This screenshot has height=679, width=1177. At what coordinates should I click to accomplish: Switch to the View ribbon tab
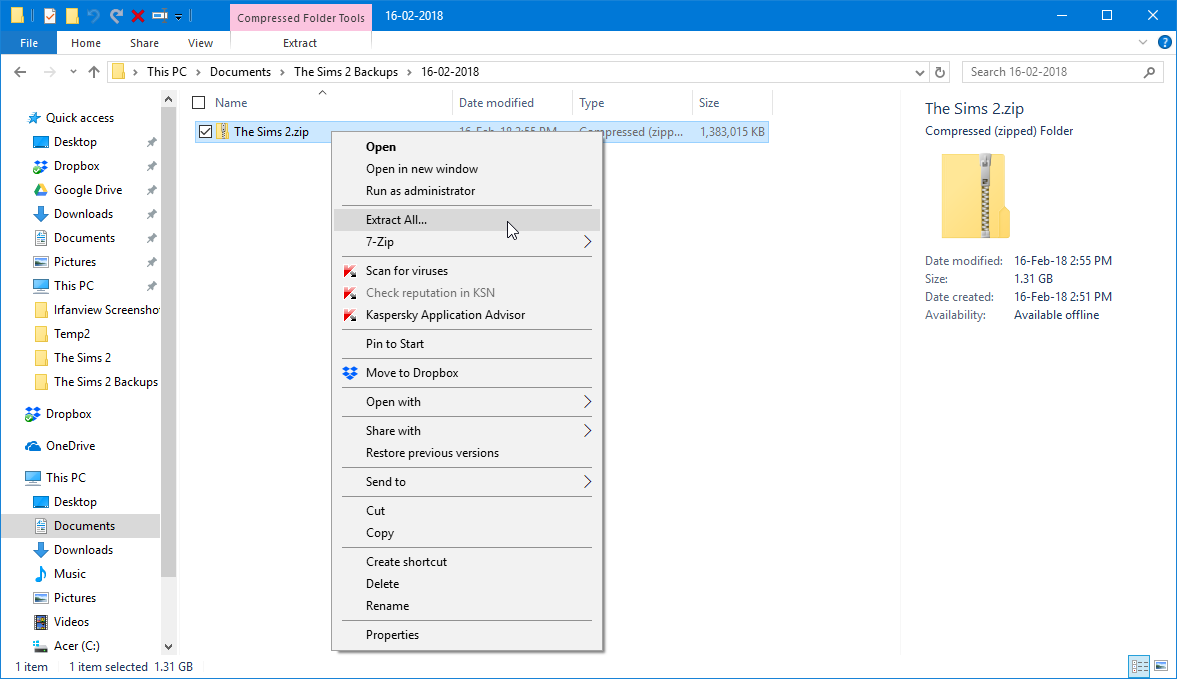[200, 43]
